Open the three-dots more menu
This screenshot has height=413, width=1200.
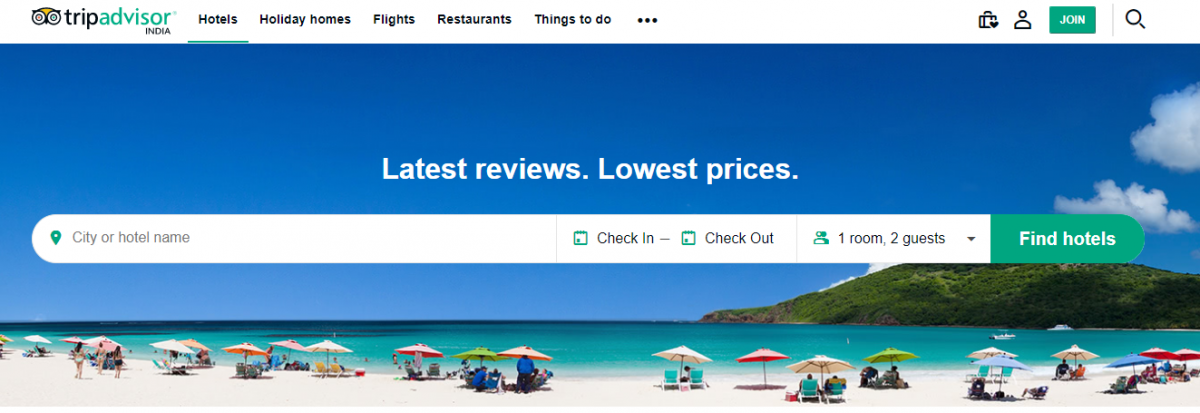pyautogui.click(x=647, y=20)
